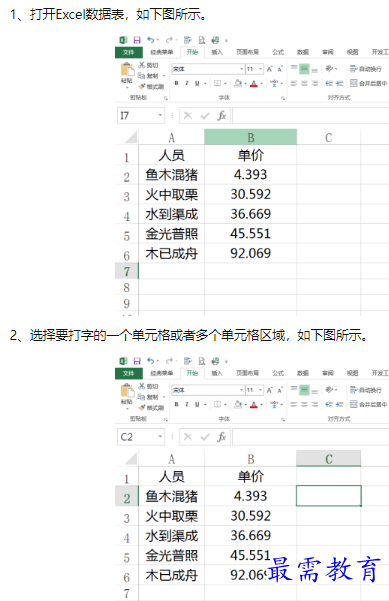The width and height of the screenshot is (389, 601).
Task: Click red font color A in lower Excel ribbon
Action: [x=254, y=404]
